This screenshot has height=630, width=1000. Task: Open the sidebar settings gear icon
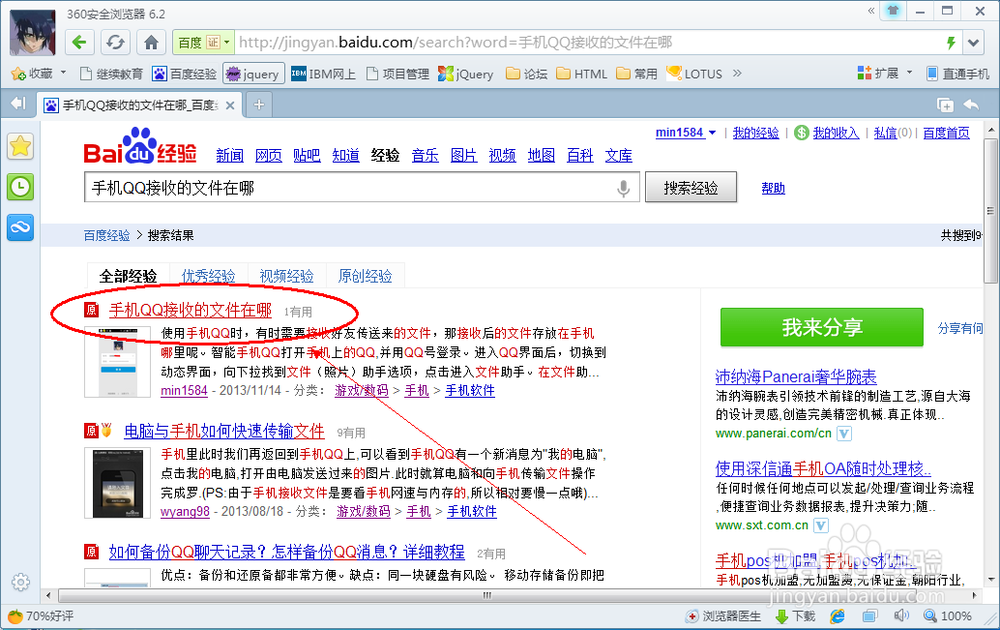tap(20, 582)
